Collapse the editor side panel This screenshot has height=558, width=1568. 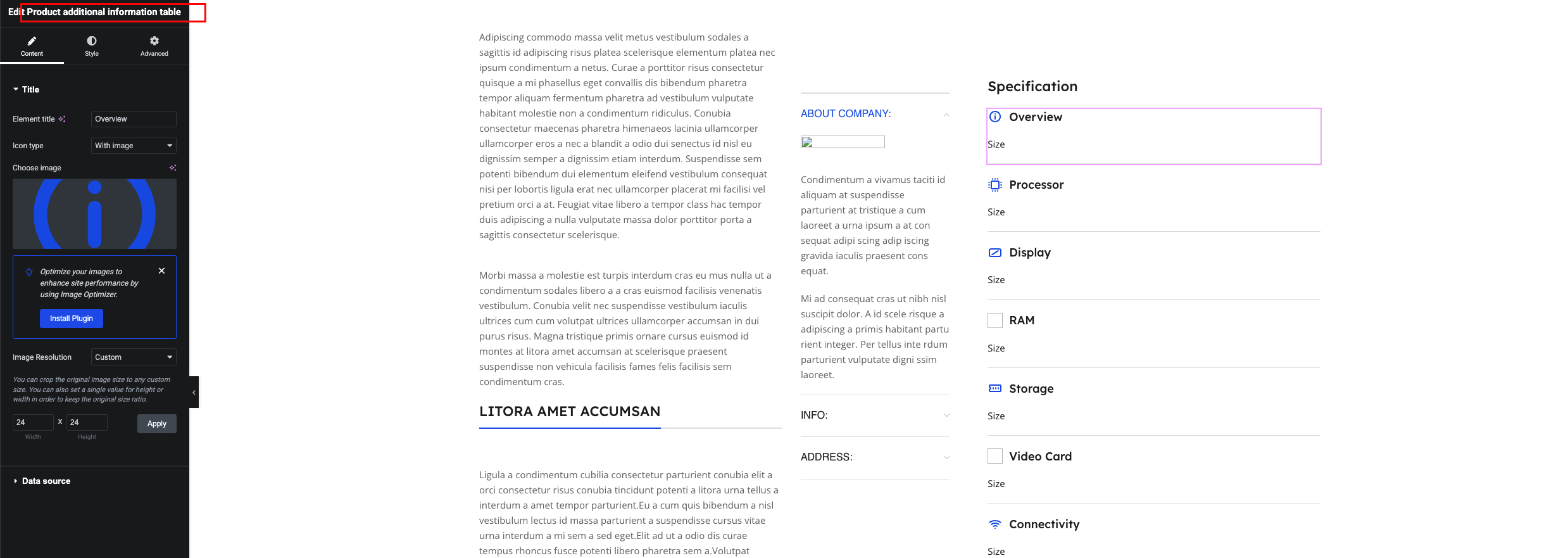194,392
